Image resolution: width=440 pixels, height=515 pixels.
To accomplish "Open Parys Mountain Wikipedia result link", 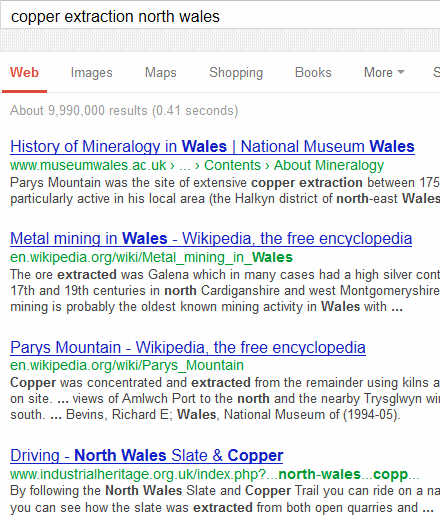I will pyautogui.click(x=188, y=348).
